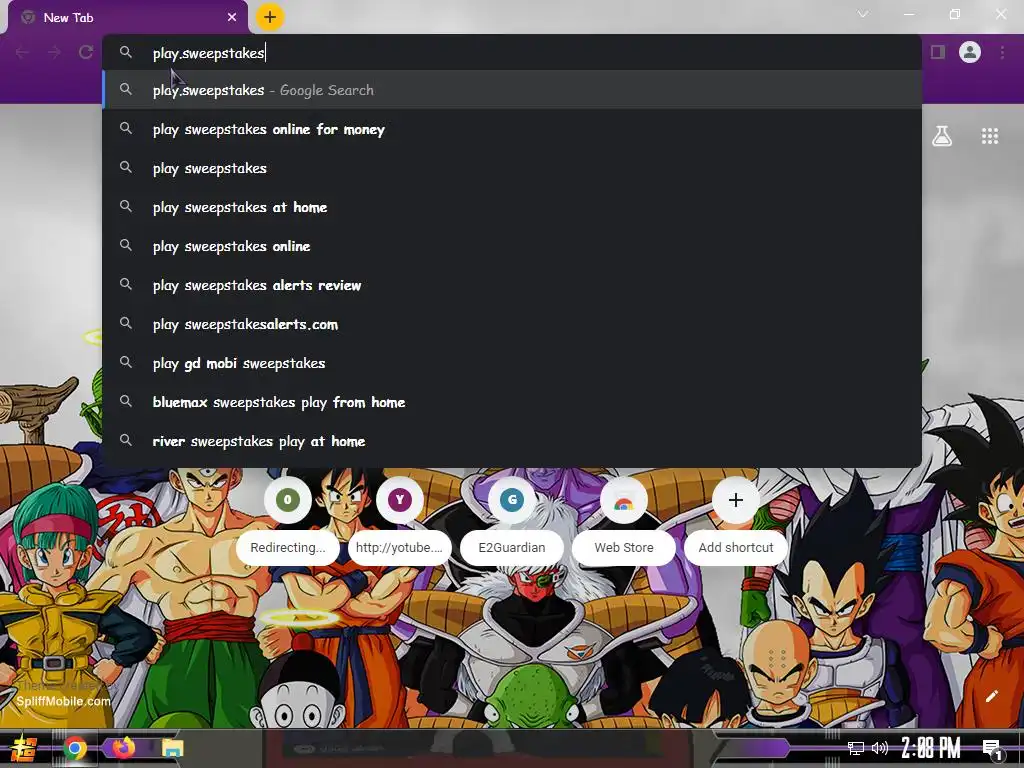Reload the page with the refresh icon

click(x=86, y=52)
